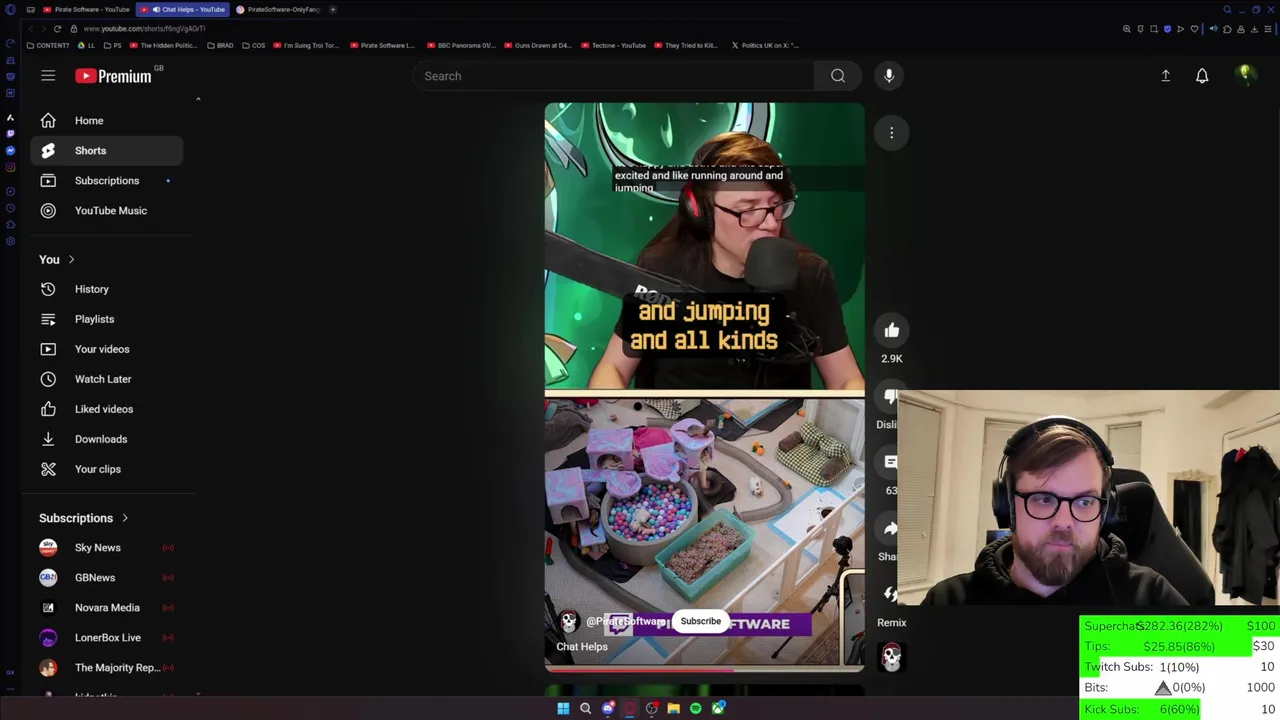Toggle the ad-blocker shield icon

tap(1167, 29)
